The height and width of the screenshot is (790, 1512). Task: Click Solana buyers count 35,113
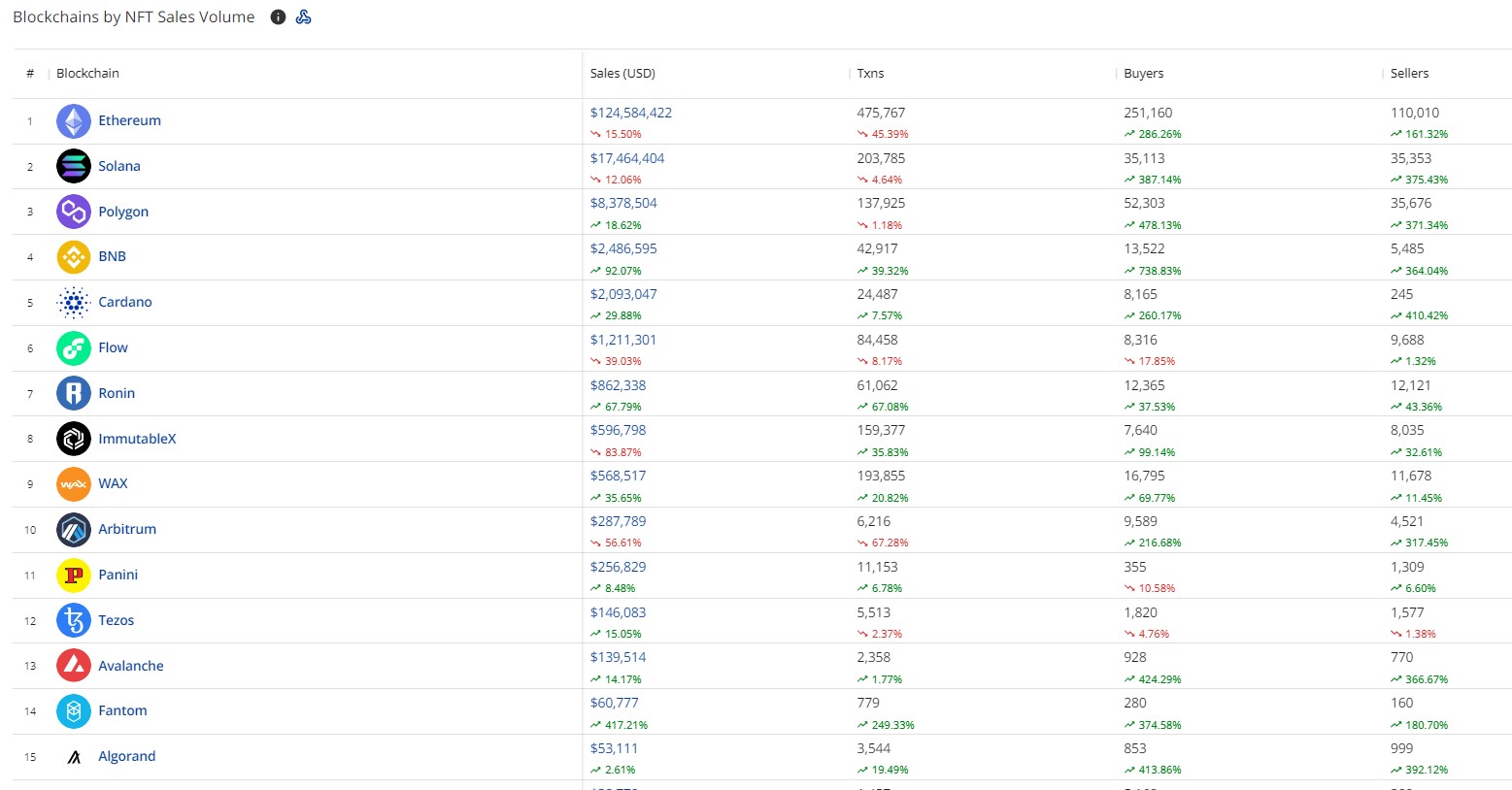[x=1144, y=158]
